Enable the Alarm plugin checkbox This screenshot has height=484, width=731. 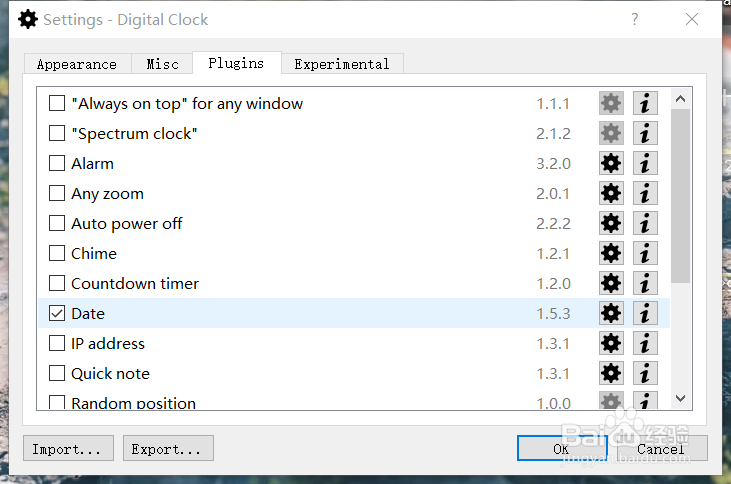pyautogui.click(x=57, y=163)
